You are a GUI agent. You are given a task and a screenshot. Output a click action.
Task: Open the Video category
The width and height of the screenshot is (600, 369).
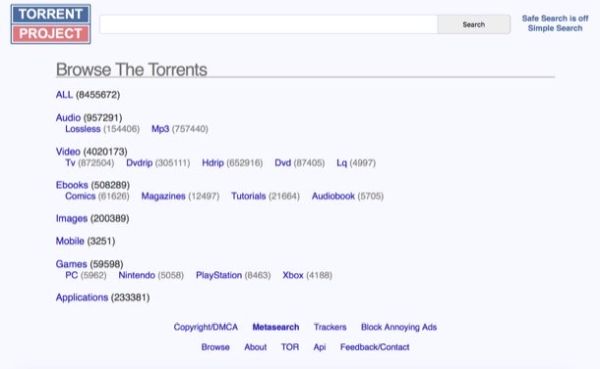[x=68, y=152]
